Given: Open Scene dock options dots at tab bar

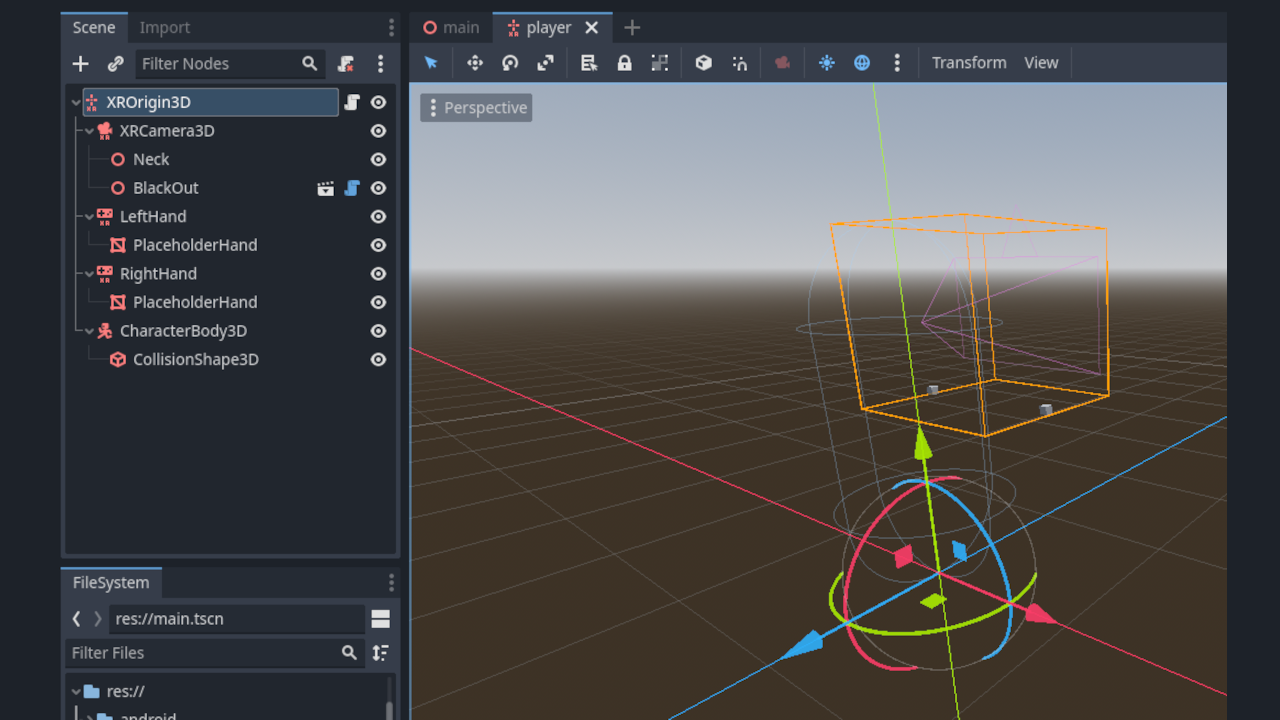Looking at the screenshot, I should tap(391, 27).
